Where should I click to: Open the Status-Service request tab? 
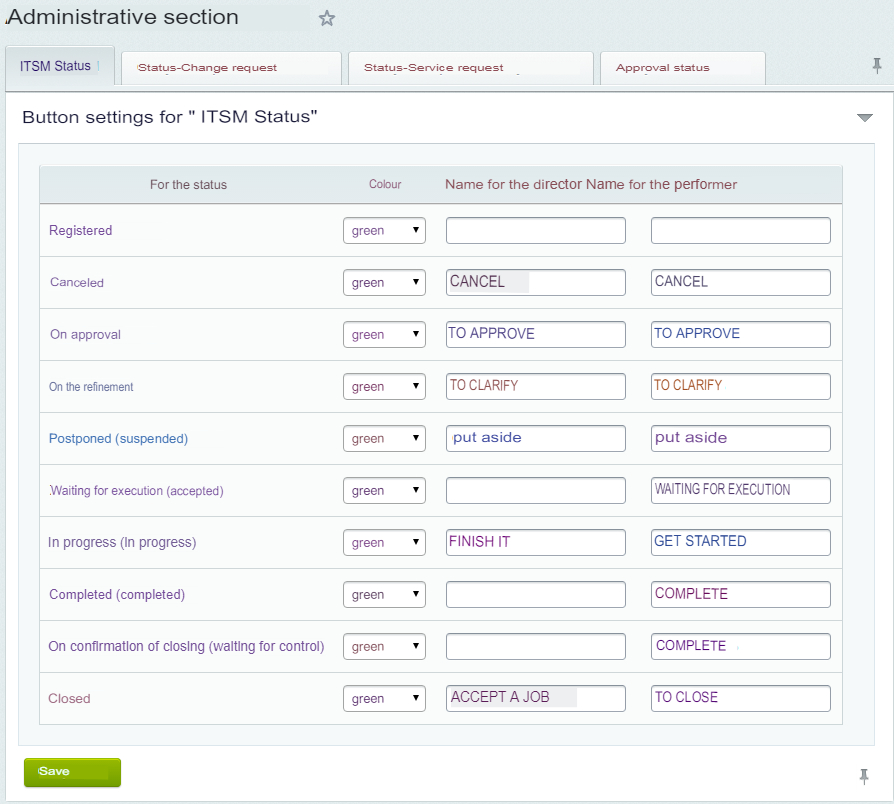(470, 68)
